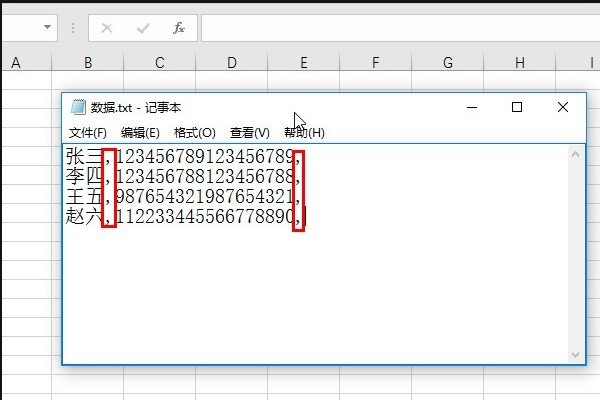Select column G header in Excel

click(447, 62)
